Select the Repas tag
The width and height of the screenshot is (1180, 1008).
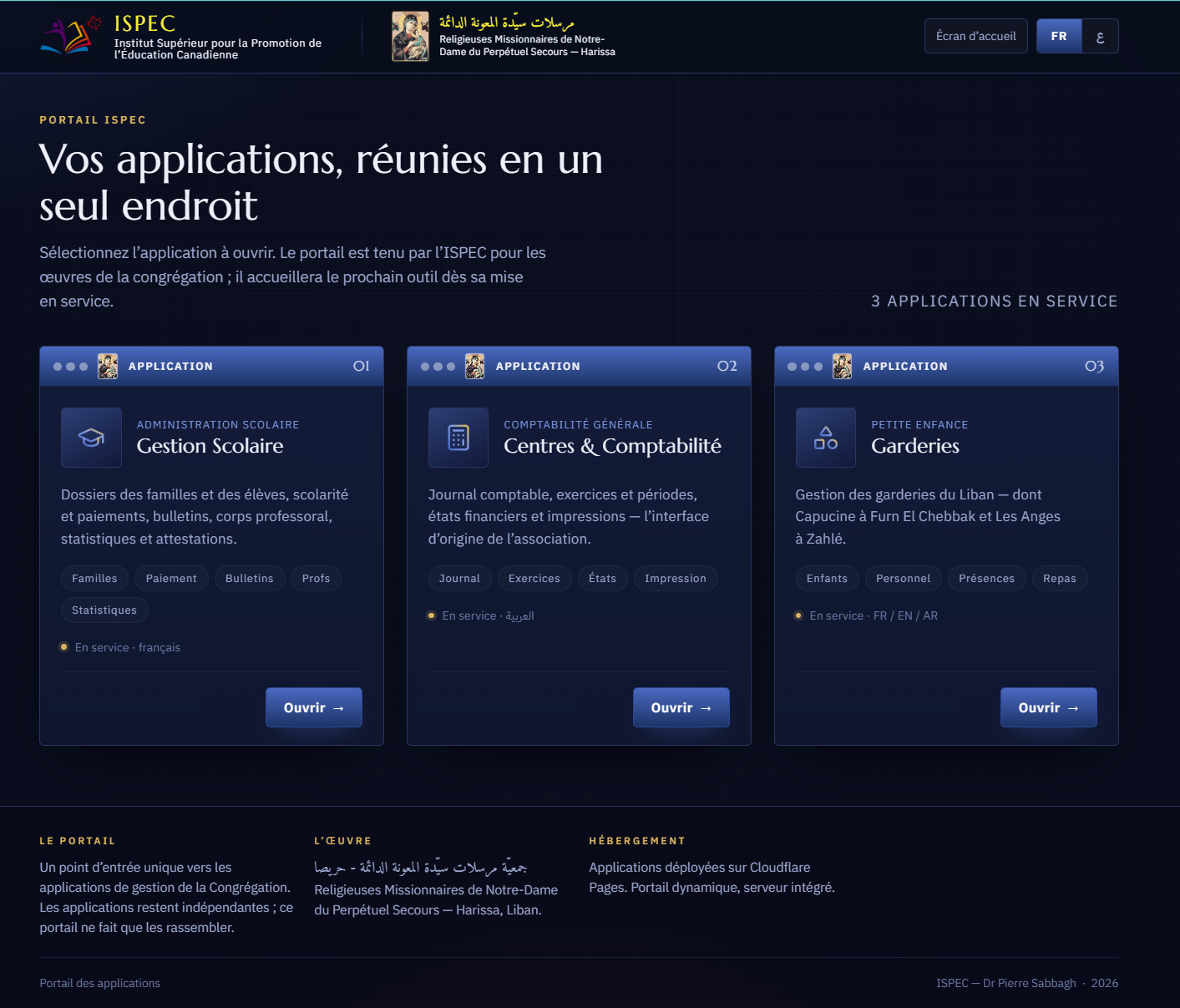pos(1060,578)
